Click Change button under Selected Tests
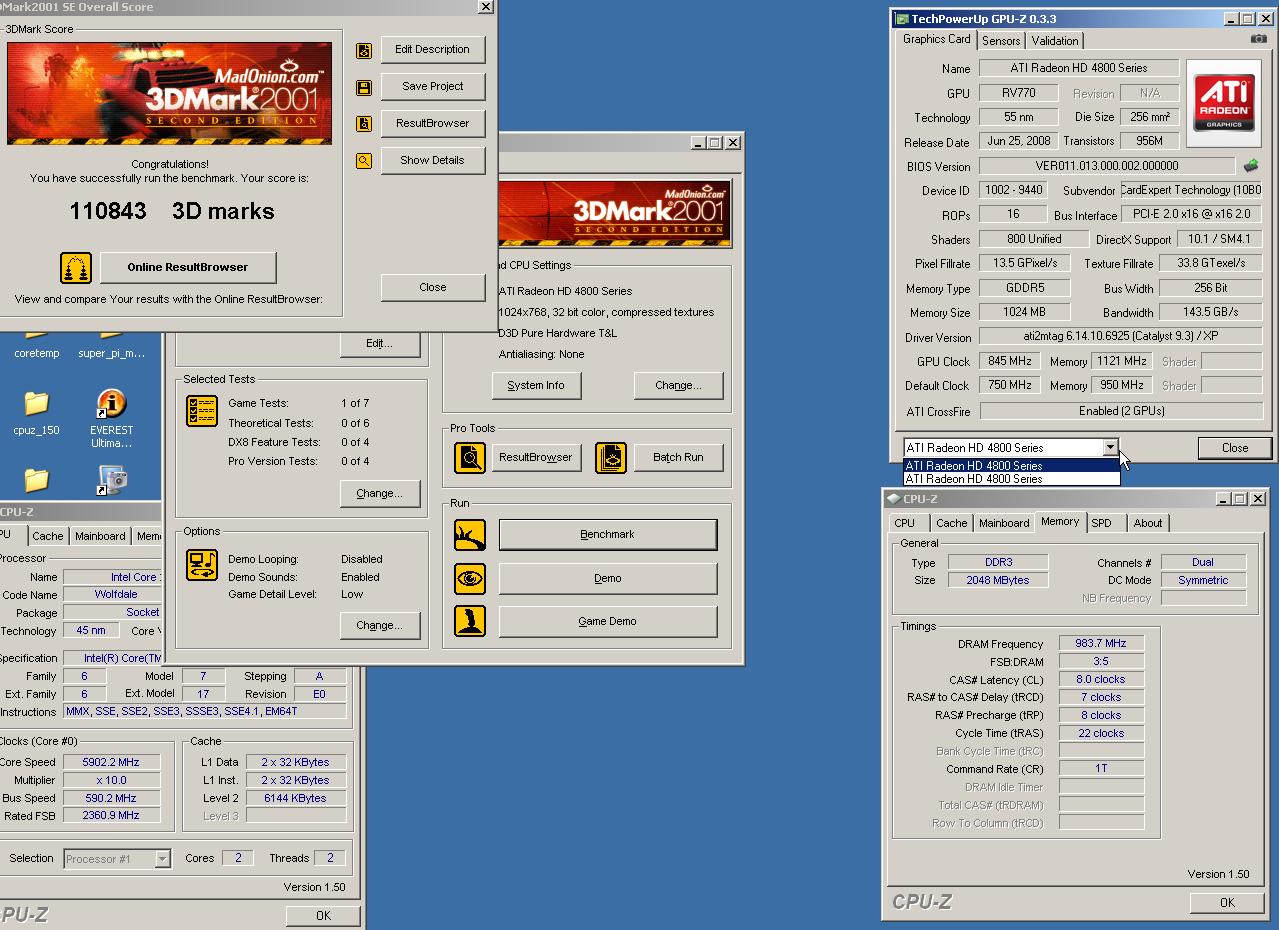The width and height of the screenshot is (1279, 930). pyautogui.click(x=379, y=494)
